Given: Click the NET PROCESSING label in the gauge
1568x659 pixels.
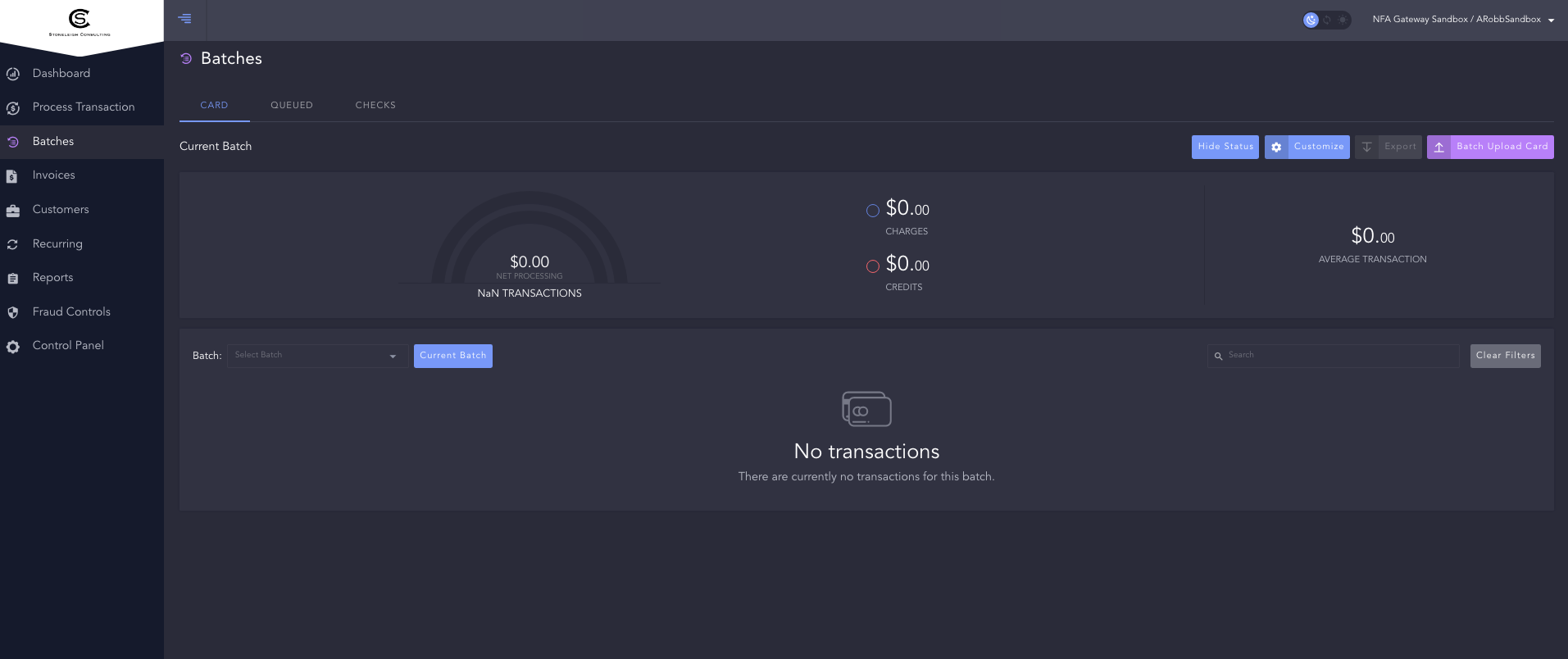Looking at the screenshot, I should 529,276.
